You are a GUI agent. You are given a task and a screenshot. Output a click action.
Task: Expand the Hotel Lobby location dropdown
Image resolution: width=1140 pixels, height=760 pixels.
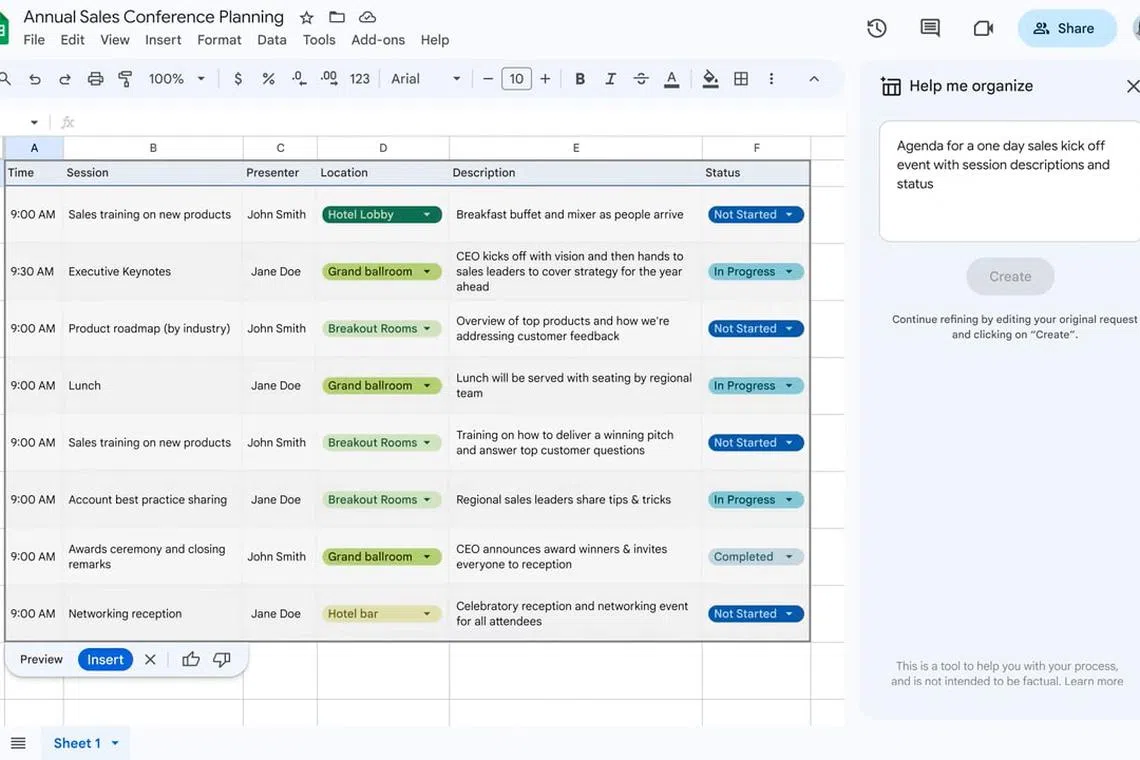[427, 215]
